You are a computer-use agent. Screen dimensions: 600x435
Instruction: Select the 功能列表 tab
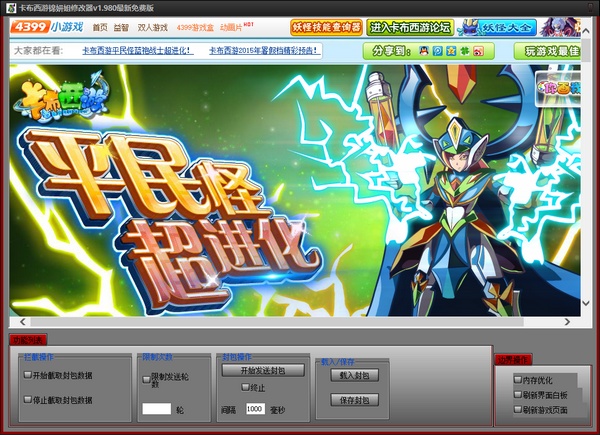coord(28,340)
